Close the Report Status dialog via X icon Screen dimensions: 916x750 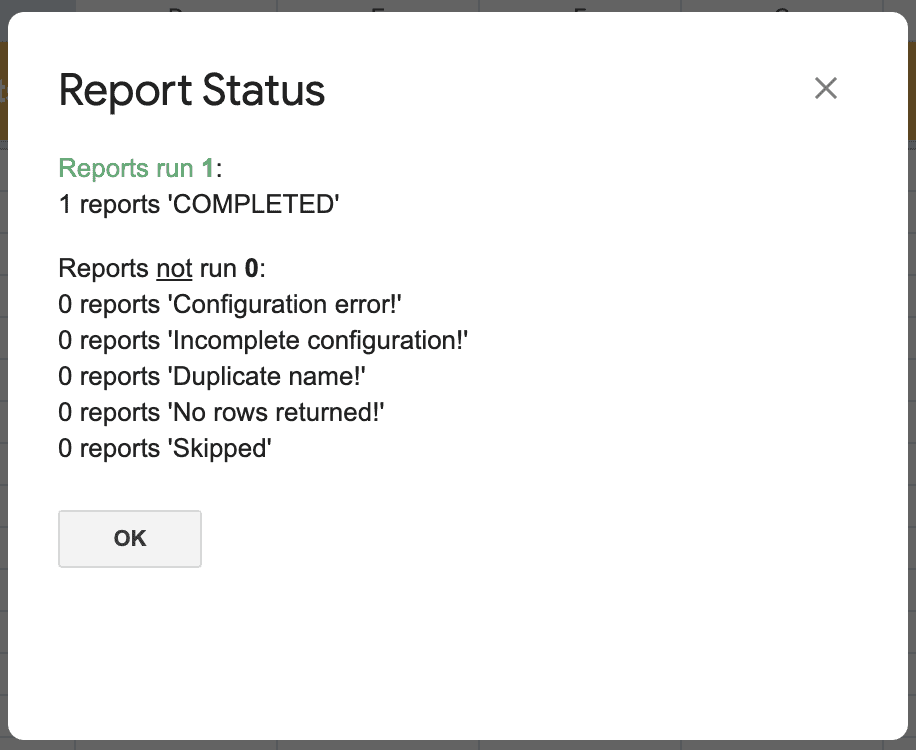[x=826, y=88]
